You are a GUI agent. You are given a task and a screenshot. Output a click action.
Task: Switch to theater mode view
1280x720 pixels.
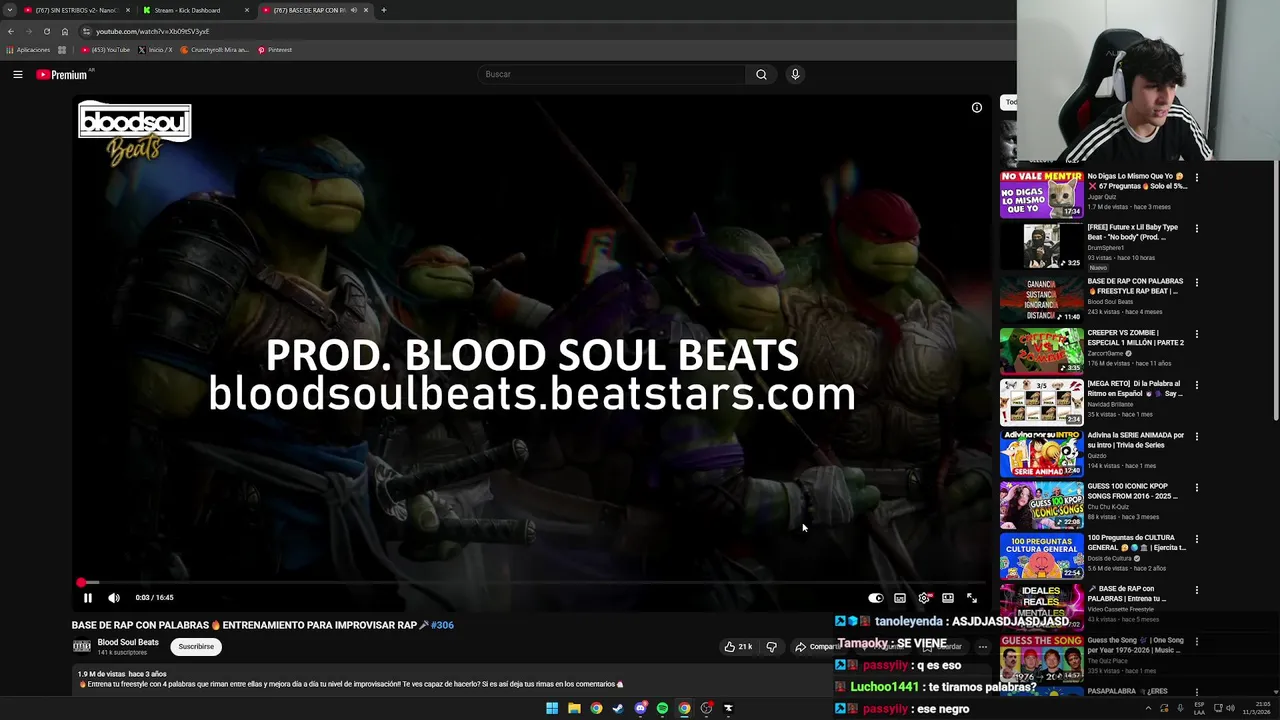pos(948,598)
